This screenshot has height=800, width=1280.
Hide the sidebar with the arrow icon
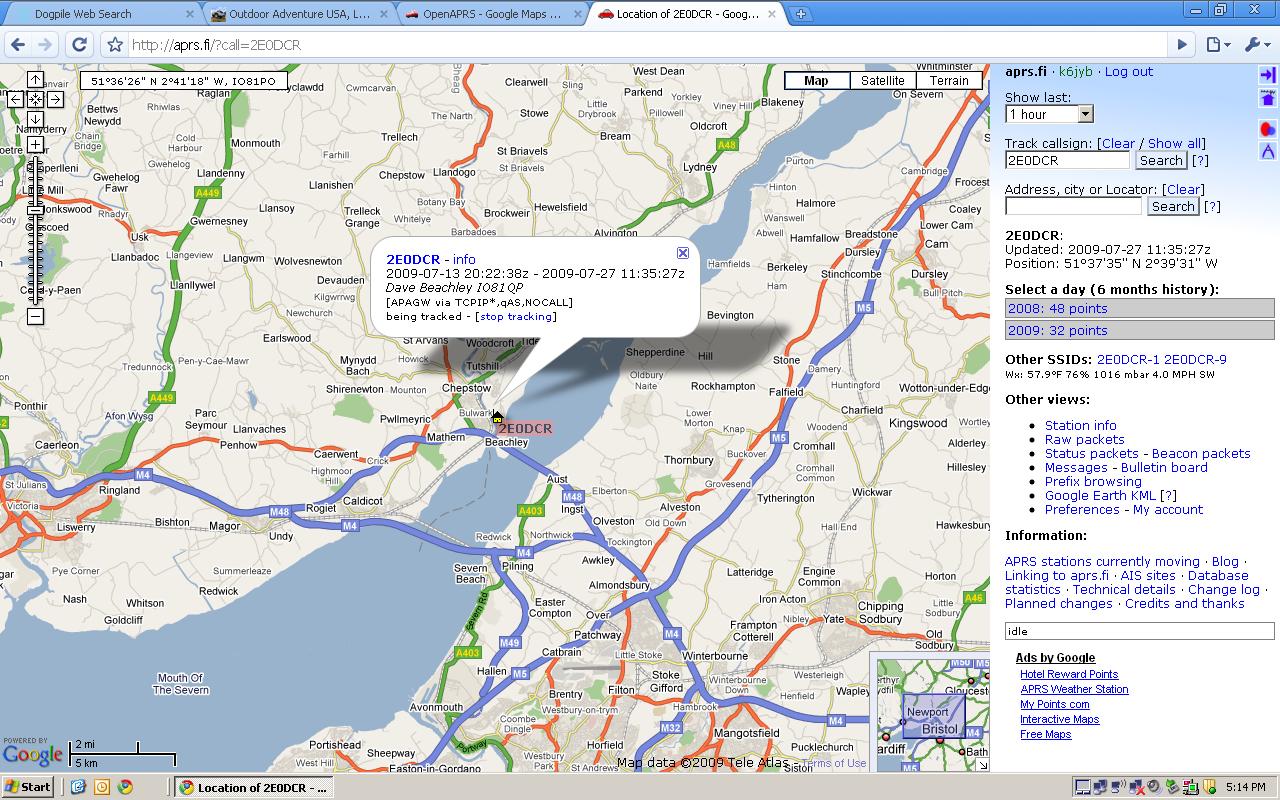point(1267,75)
